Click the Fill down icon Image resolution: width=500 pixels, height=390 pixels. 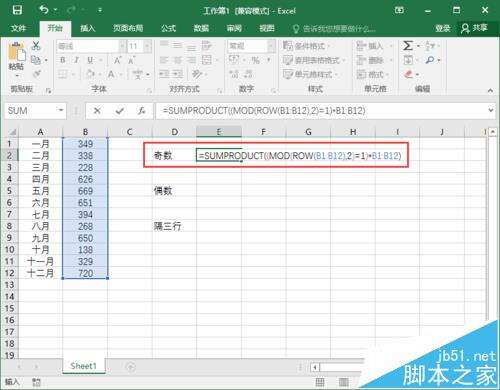pyautogui.click(x=408, y=60)
